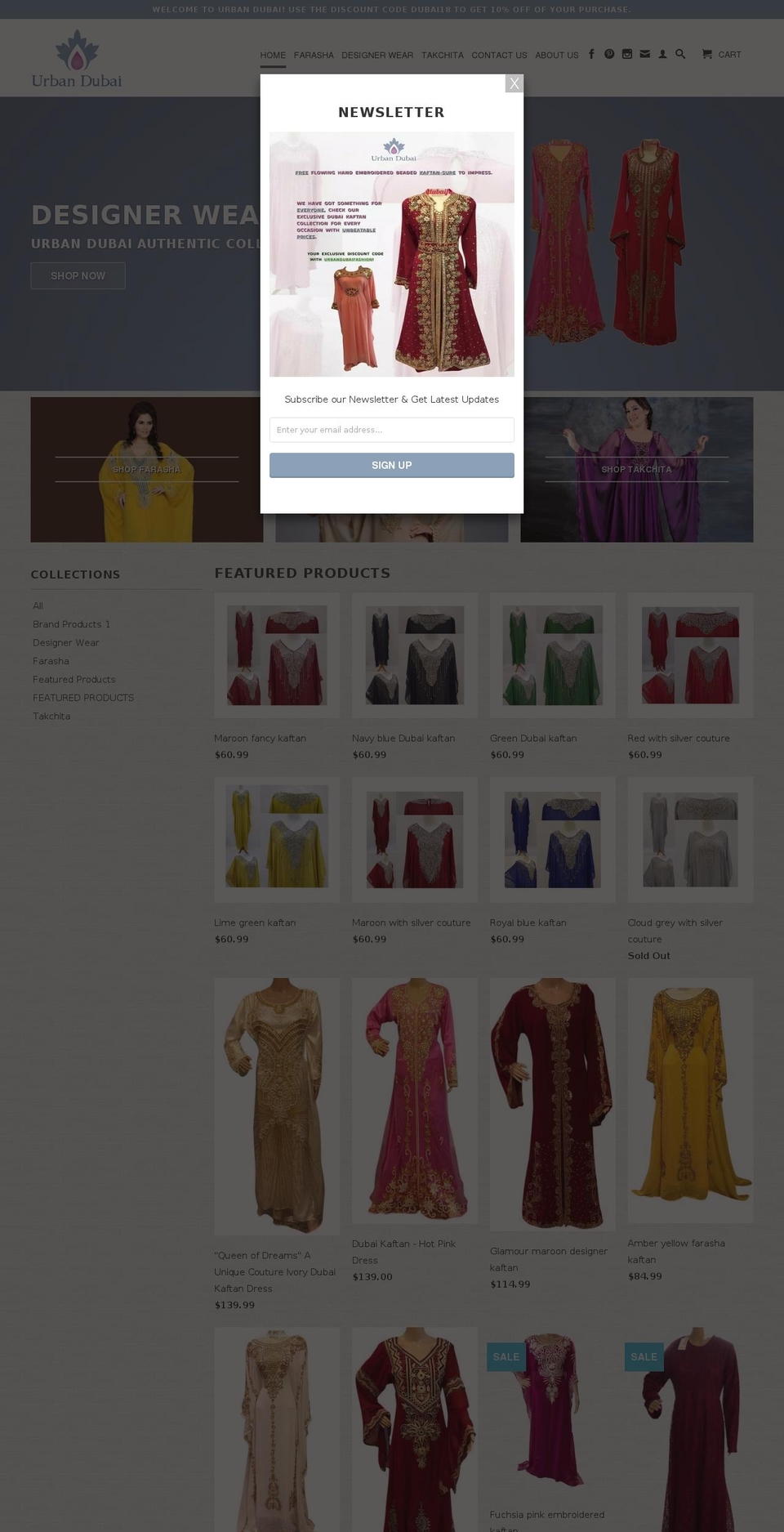Image resolution: width=784 pixels, height=1532 pixels.
Task: Click the search magnifier icon
Action: pyautogui.click(x=680, y=54)
